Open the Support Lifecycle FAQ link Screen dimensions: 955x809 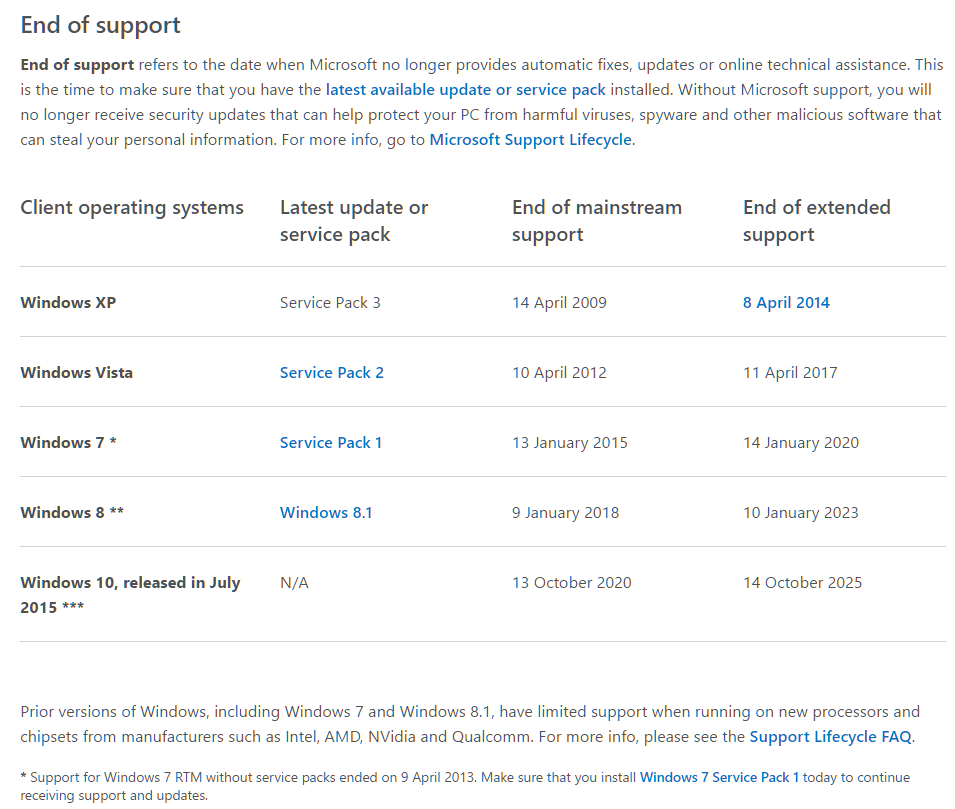click(830, 738)
